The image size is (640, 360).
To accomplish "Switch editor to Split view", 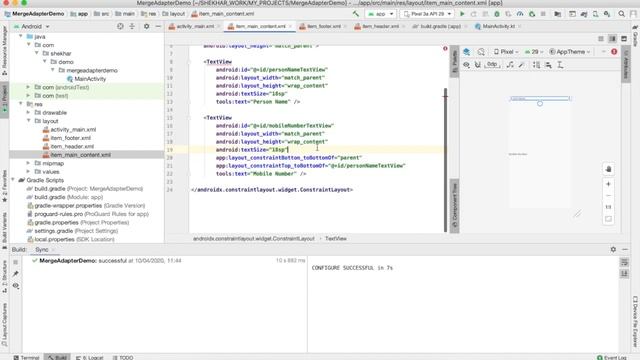I will point(612,39).
